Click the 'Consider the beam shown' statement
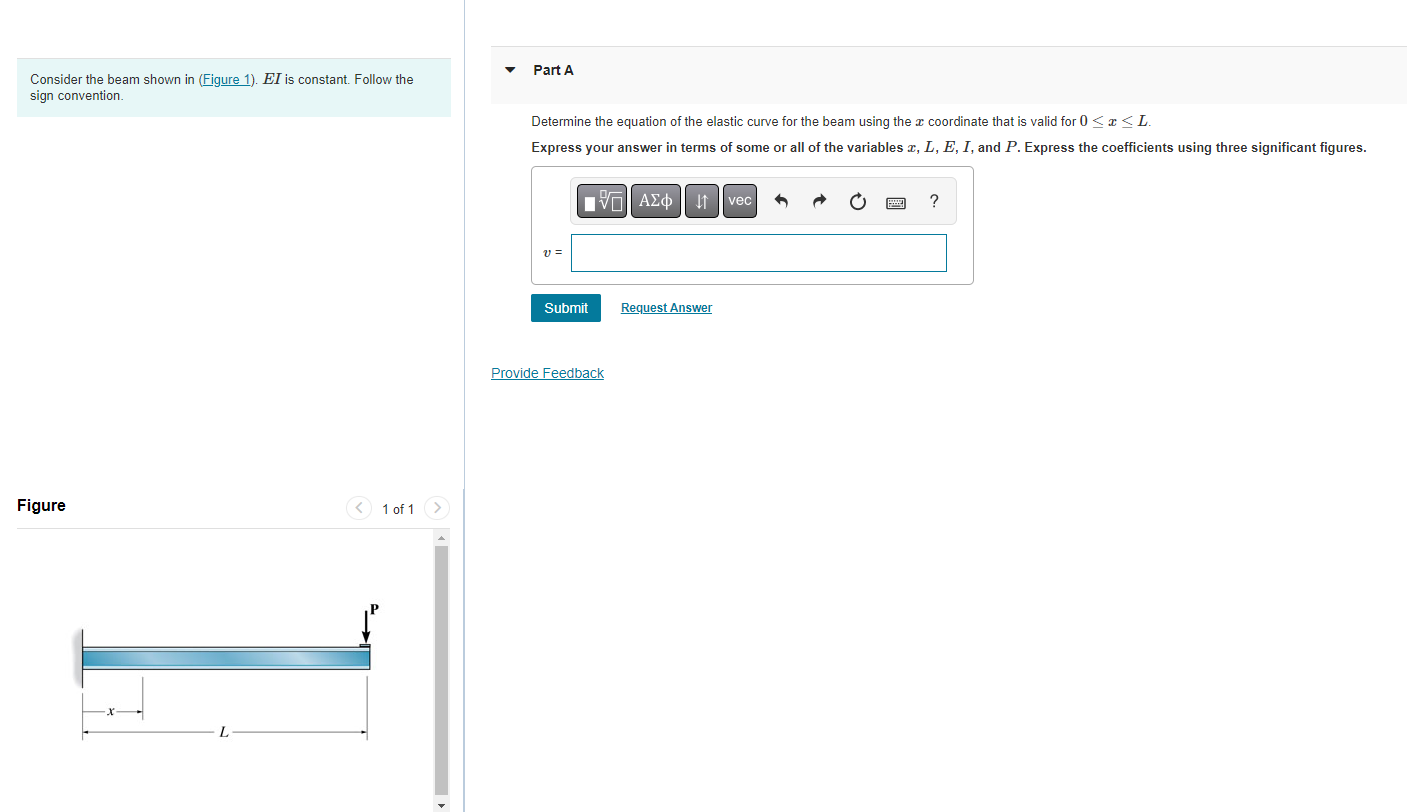 (x=221, y=87)
